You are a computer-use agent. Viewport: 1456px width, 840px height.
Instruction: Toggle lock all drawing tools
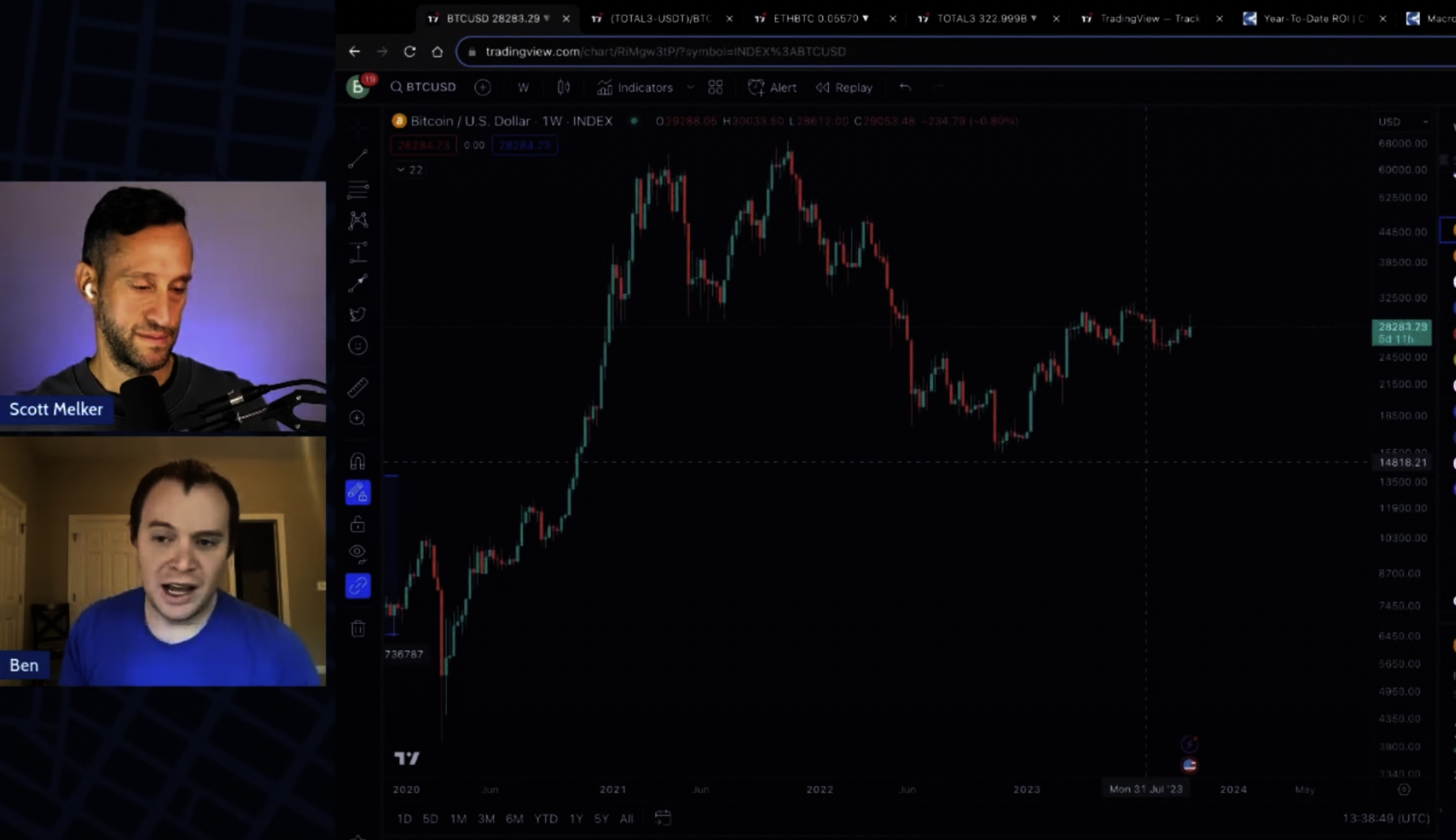(x=358, y=524)
